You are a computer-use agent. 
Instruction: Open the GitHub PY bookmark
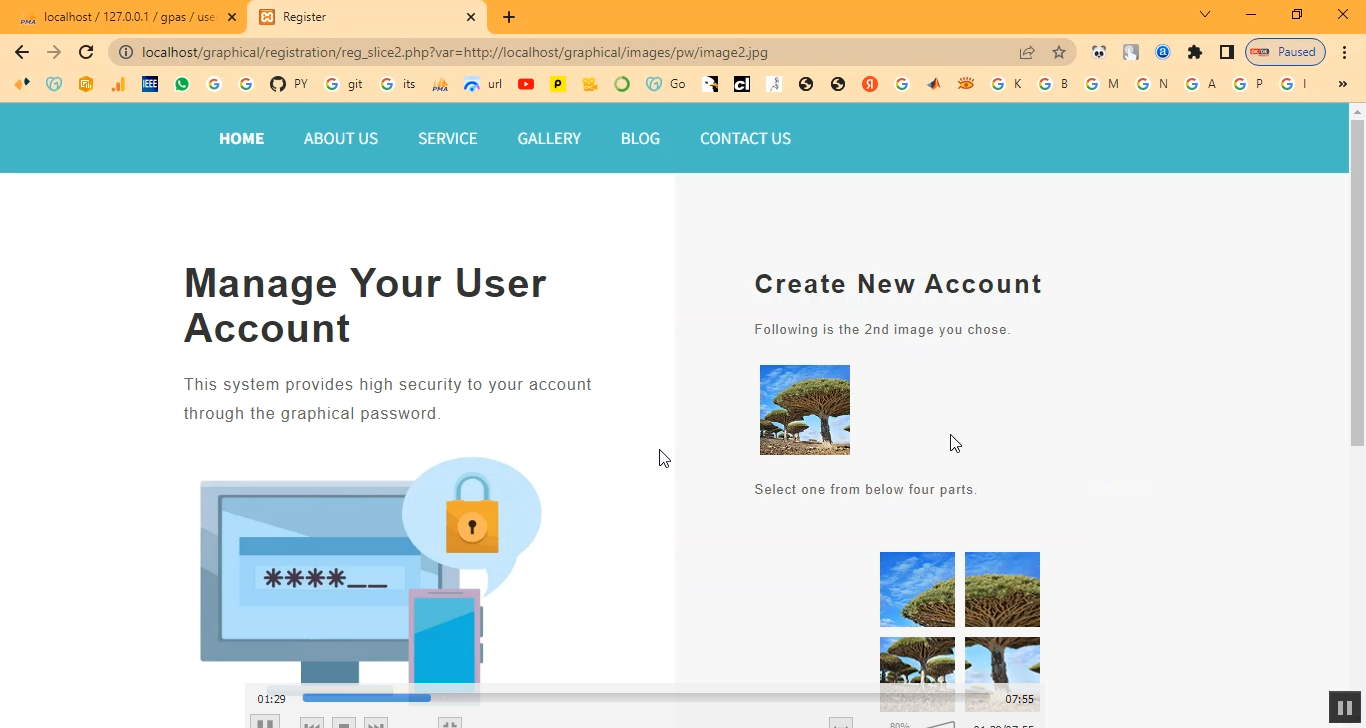click(288, 84)
